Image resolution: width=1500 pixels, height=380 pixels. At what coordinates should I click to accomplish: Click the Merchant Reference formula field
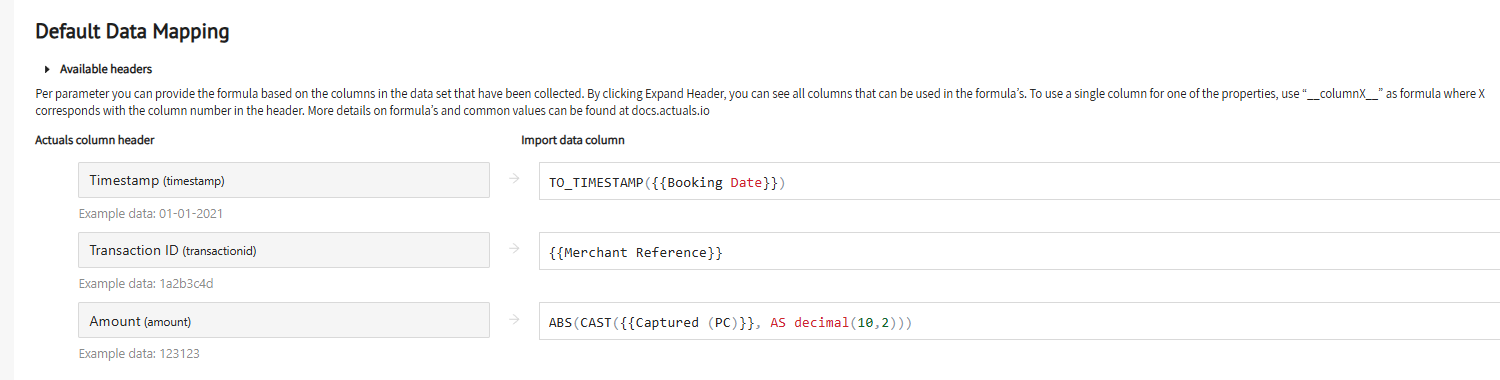1019,251
